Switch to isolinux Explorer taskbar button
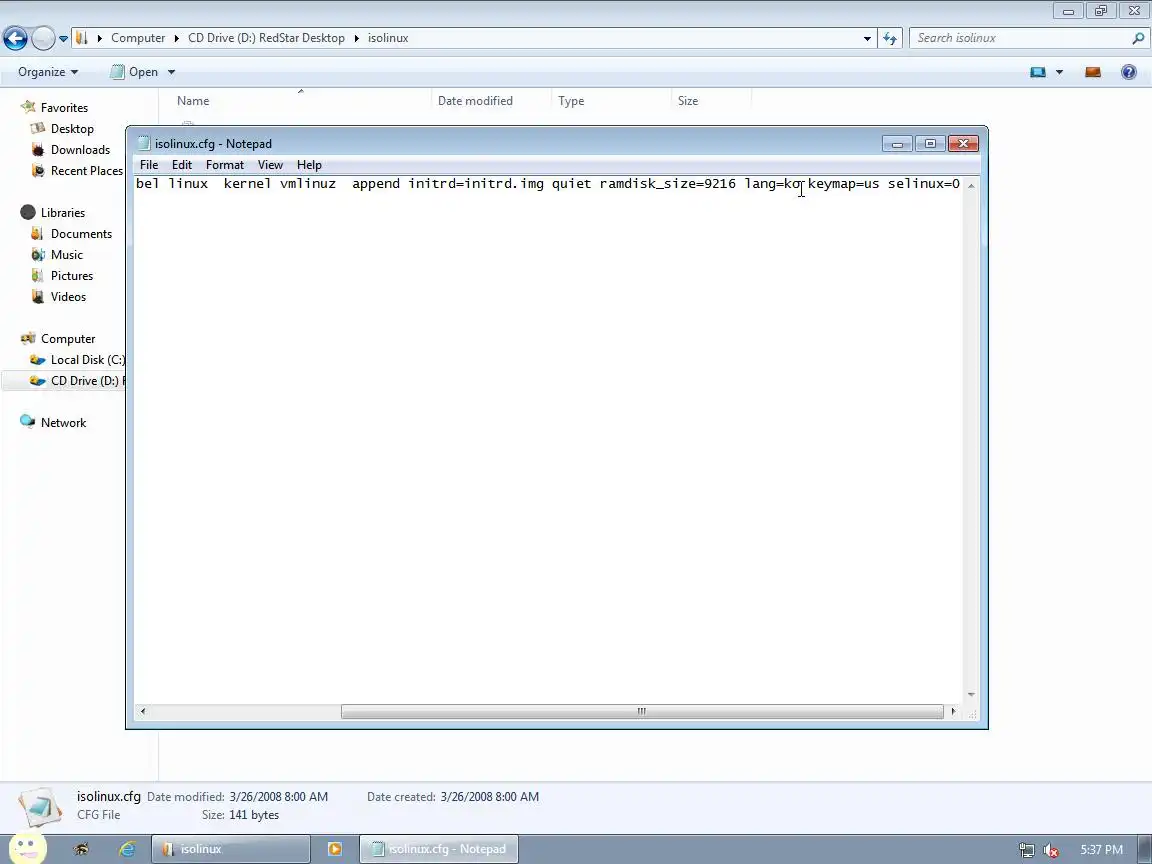The width and height of the screenshot is (1152, 864). pos(231,849)
